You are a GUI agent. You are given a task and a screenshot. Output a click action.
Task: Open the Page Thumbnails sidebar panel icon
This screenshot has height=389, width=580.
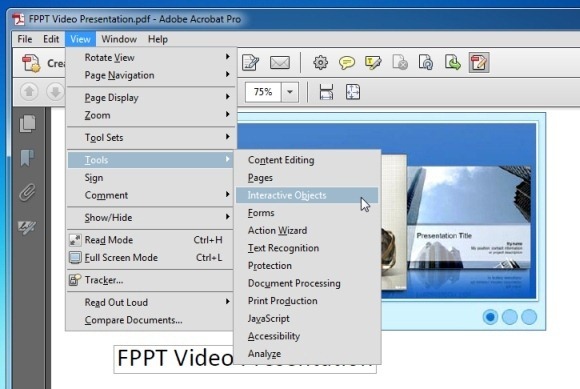(28, 124)
